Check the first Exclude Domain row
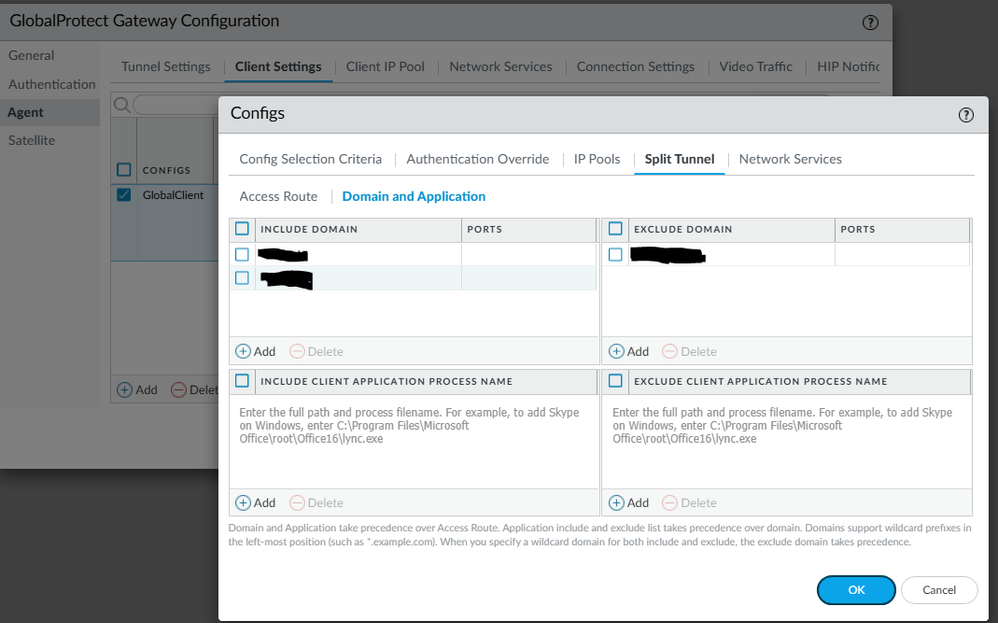 tap(616, 255)
